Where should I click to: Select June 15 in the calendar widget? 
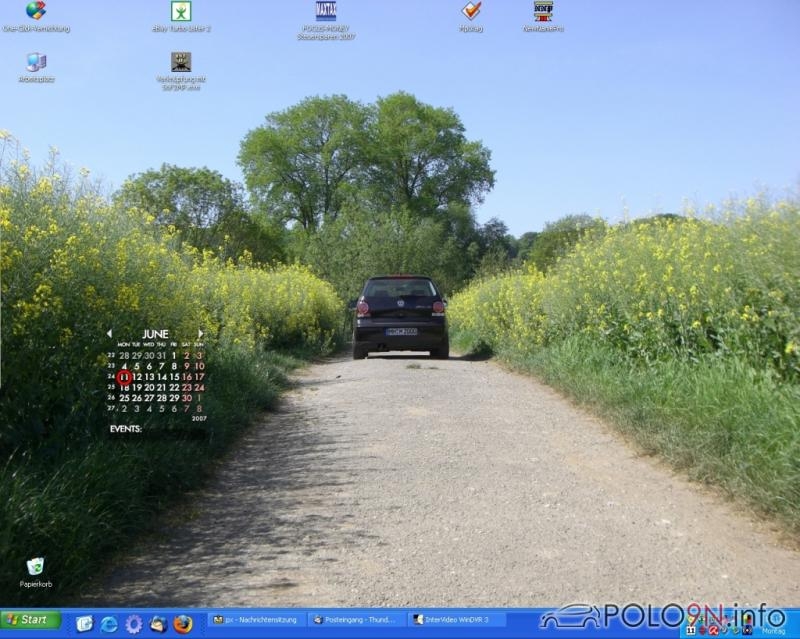click(174, 377)
